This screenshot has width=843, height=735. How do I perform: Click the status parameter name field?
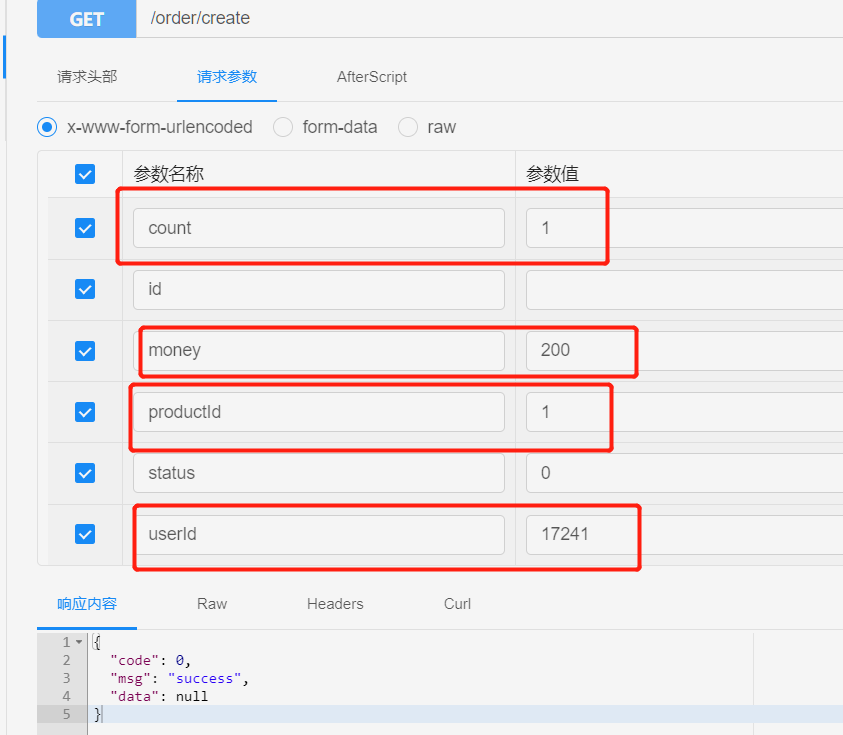(x=319, y=473)
